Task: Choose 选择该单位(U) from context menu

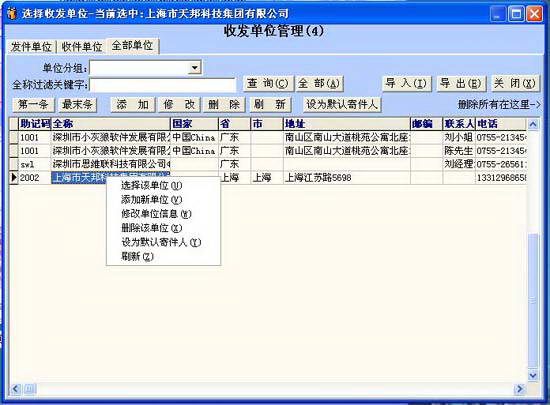Action: [x=163, y=185]
